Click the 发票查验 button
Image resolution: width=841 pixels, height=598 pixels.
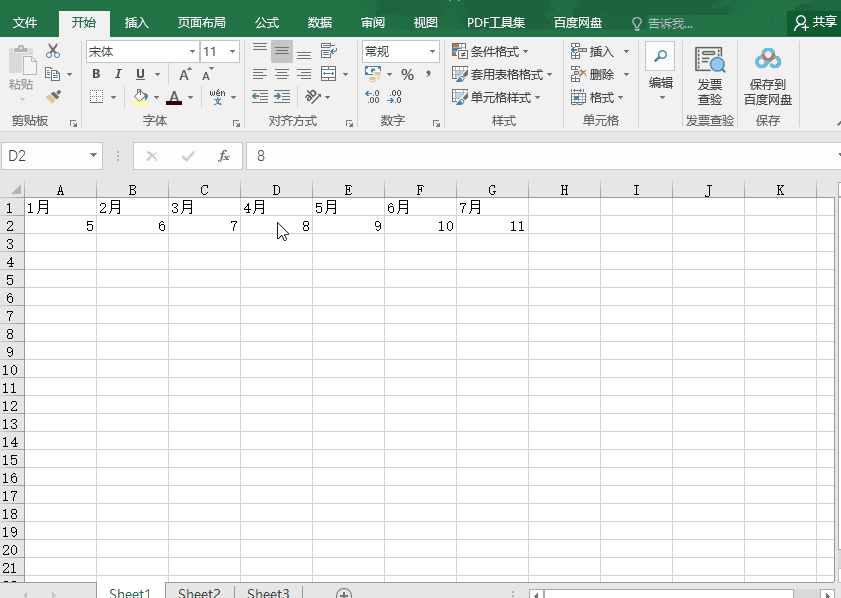pos(710,75)
